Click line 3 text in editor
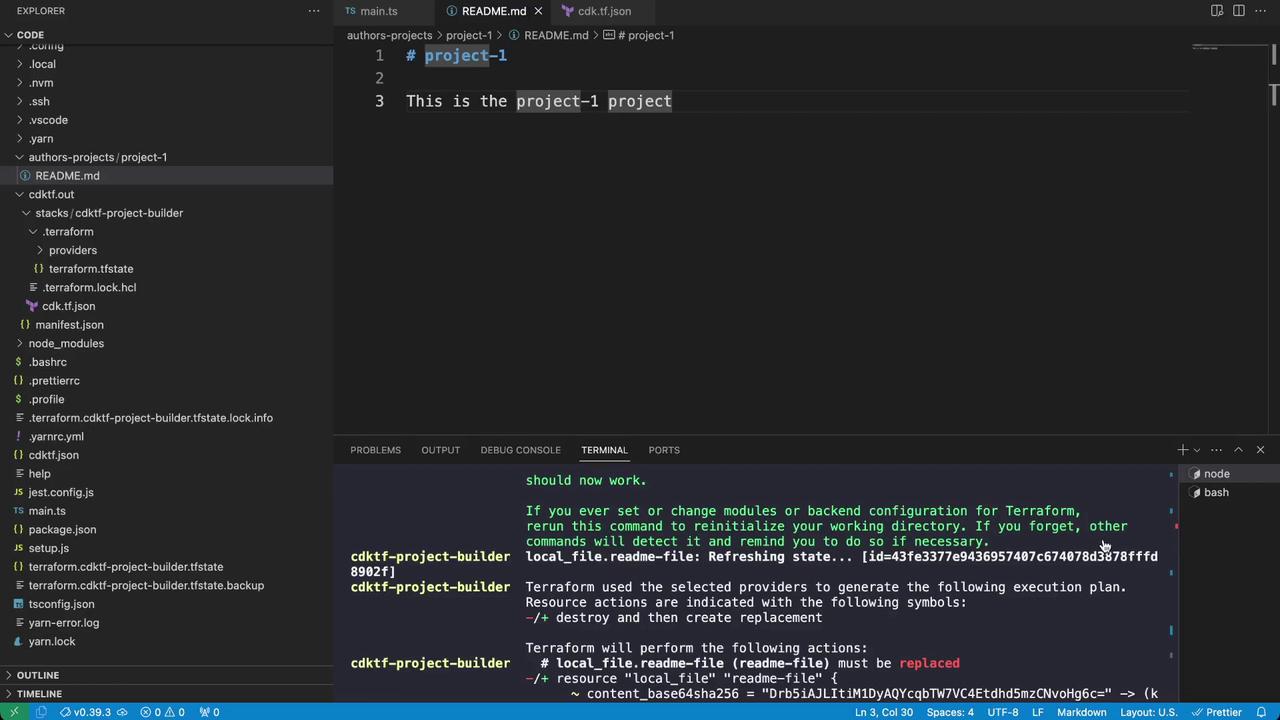This screenshot has width=1280, height=720. pyautogui.click(x=539, y=101)
